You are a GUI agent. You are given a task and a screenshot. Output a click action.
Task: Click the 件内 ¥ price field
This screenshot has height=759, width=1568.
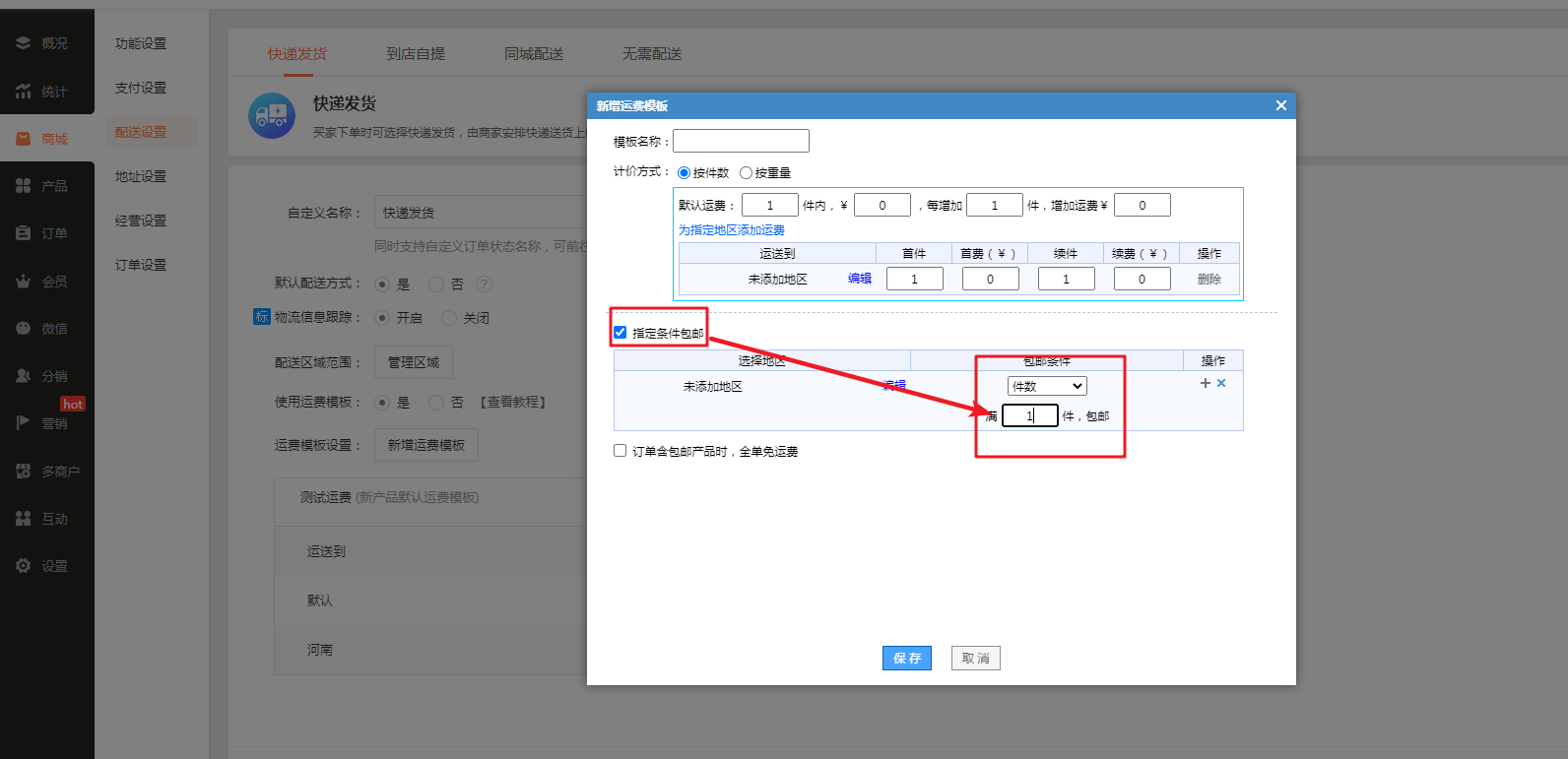coord(882,205)
